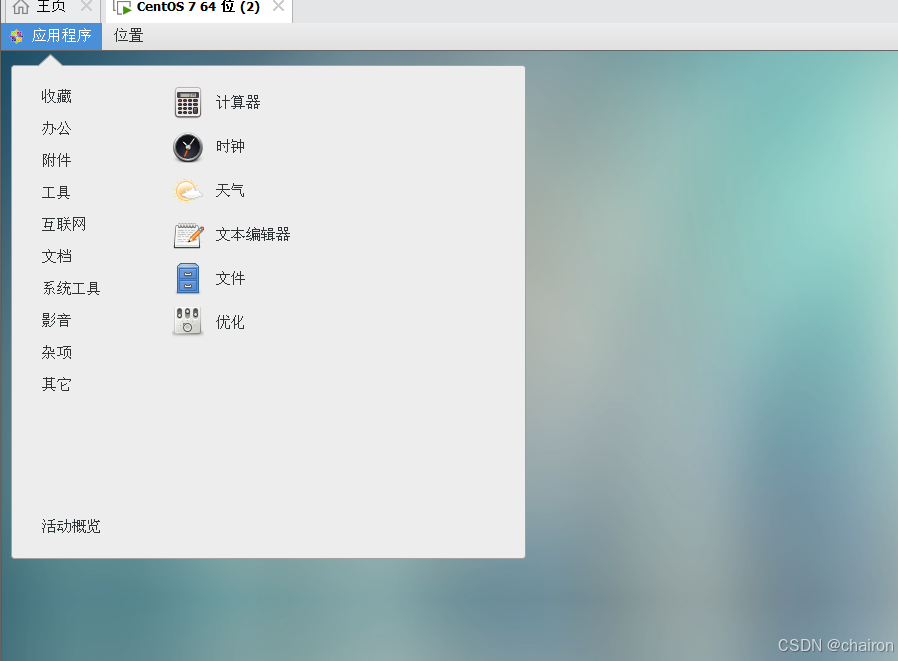Click the 应用程序 menu icon

point(15,36)
